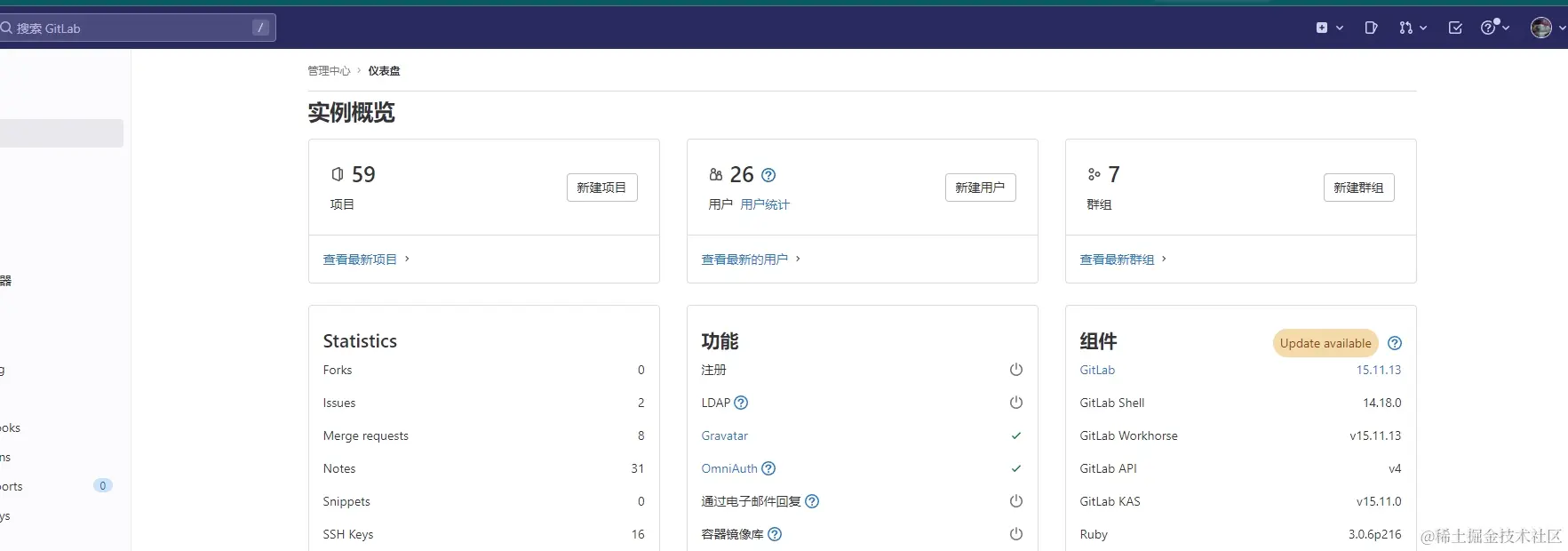1568x551 pixels.
Task: Click the 功能 heading
Action: click(x=720, y=341)
